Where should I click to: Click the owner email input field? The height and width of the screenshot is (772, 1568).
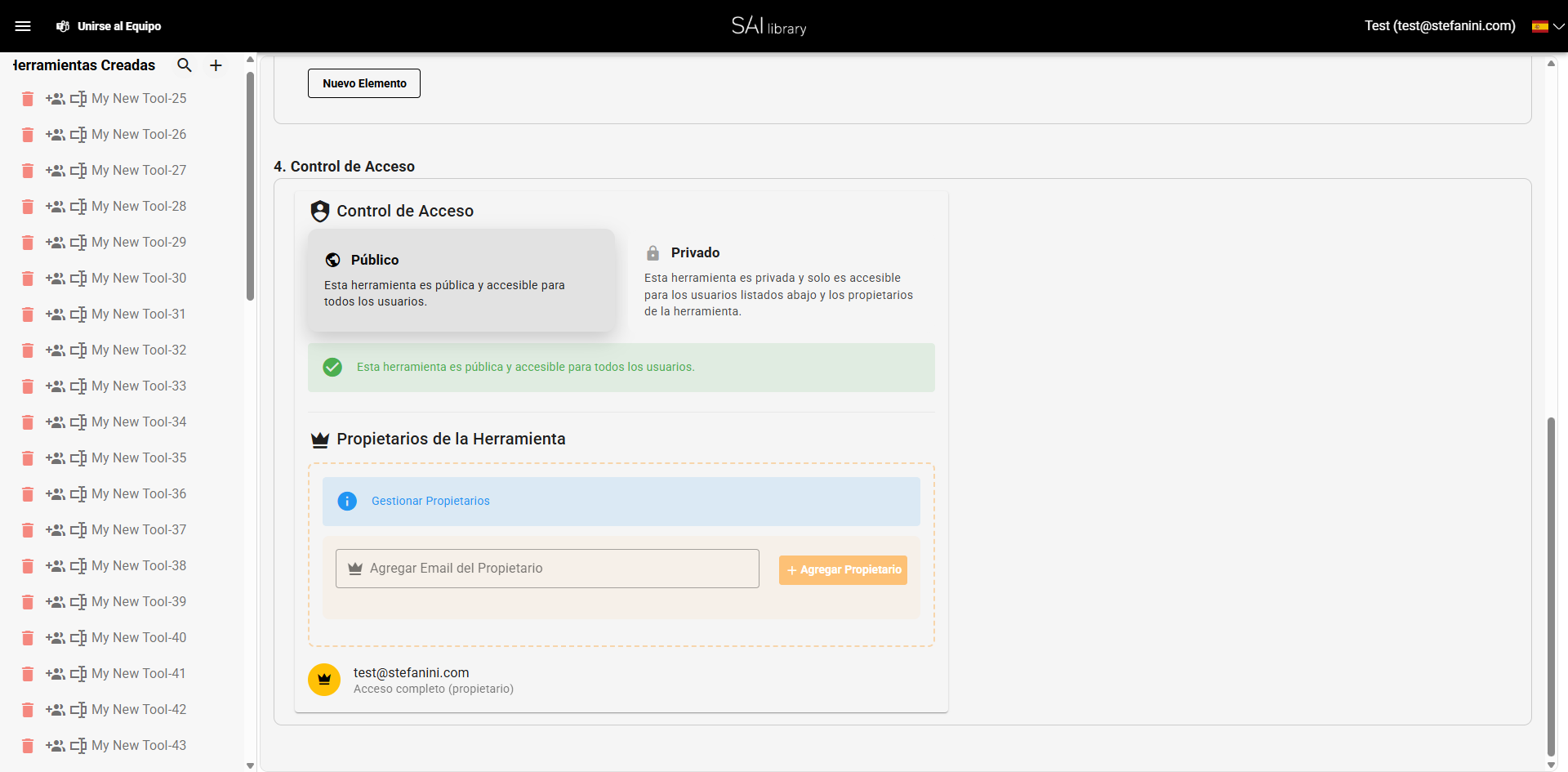547,568
